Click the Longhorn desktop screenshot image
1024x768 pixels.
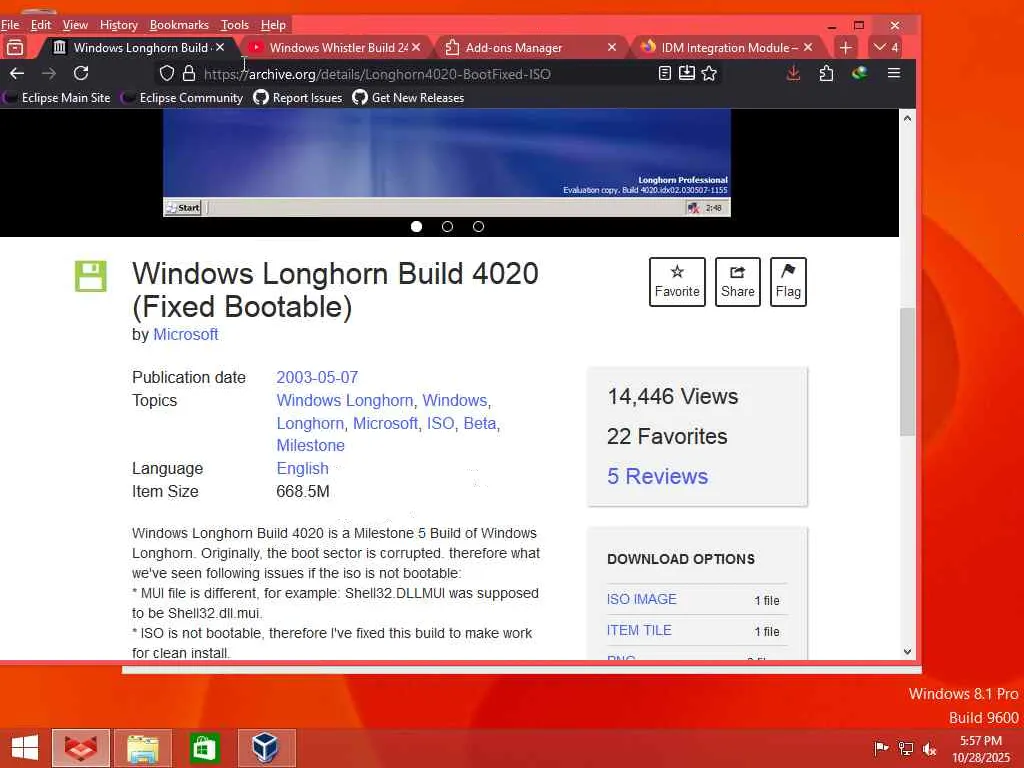[x=447, y=163]
